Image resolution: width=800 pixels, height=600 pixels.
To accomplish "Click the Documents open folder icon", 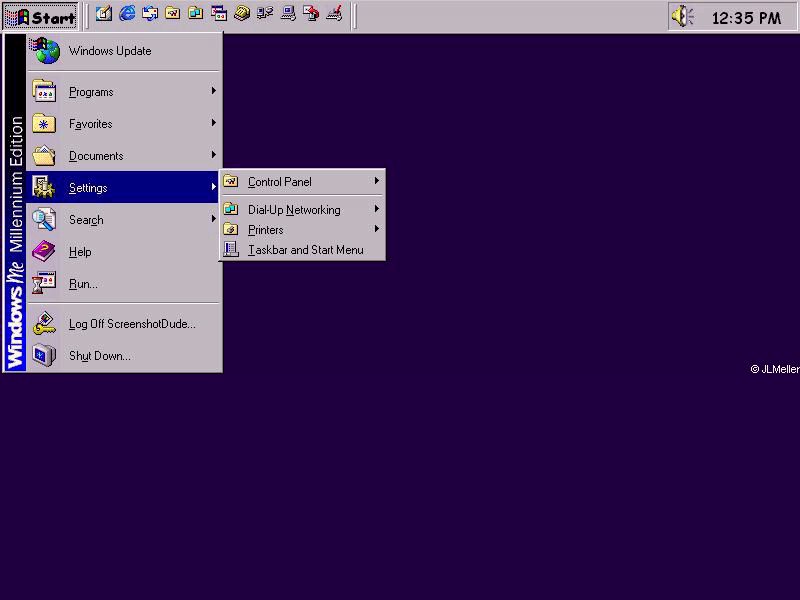I will point(44,155).
